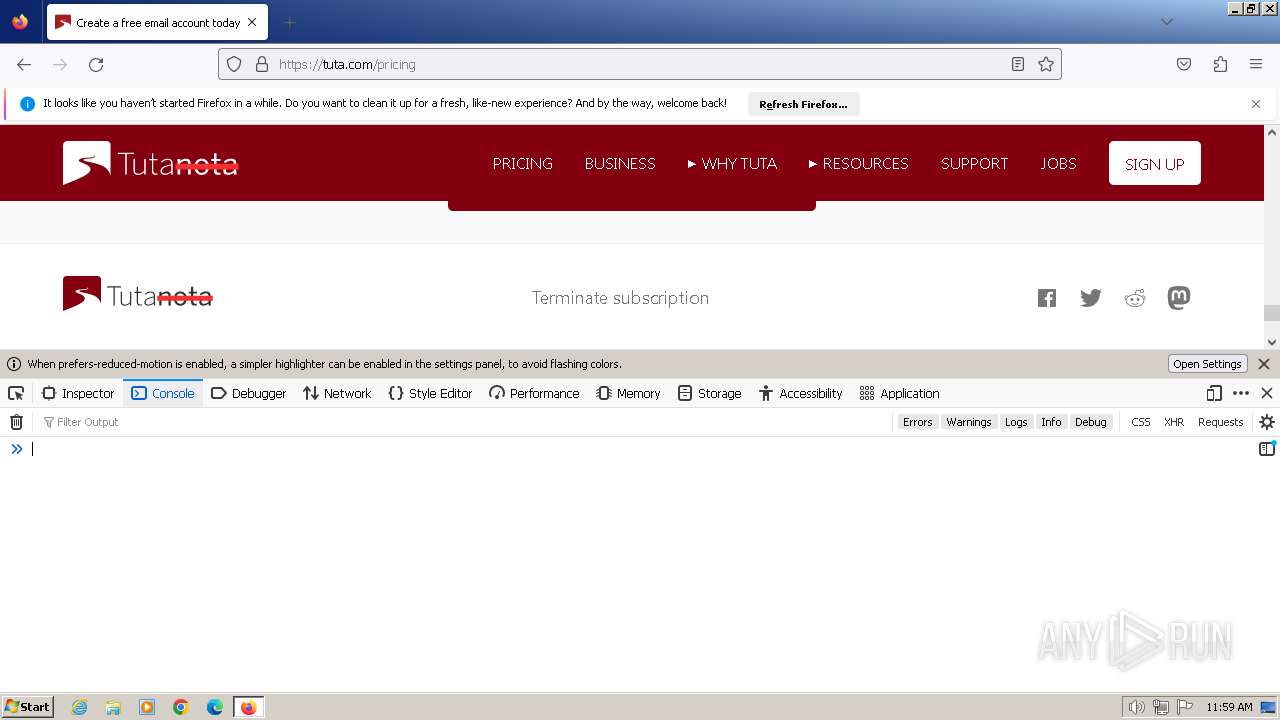The height and width of the screenshot is (720, 1280).
Task: Close the Tuta email tab
Action: click(252, 22)
